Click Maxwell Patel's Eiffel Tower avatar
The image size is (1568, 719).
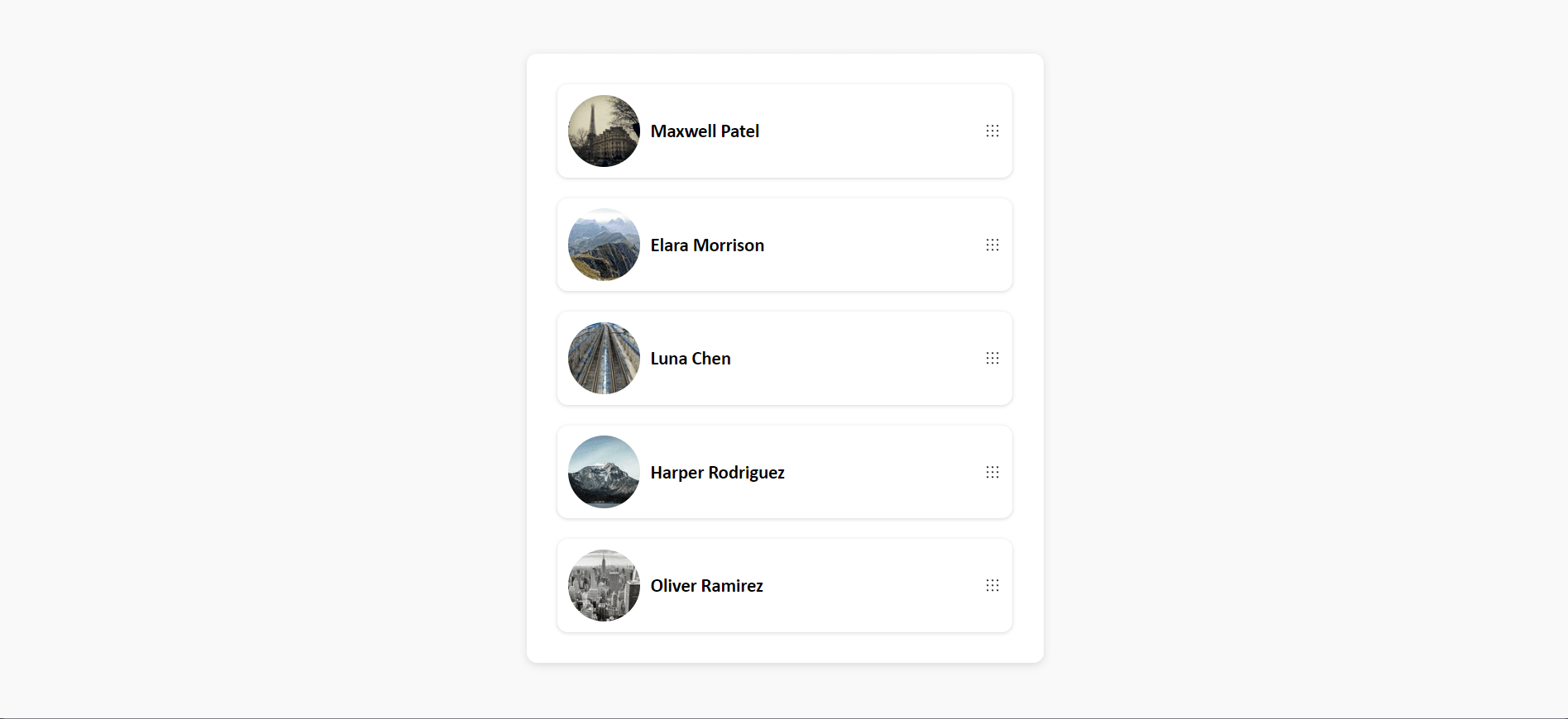(604, 131)
